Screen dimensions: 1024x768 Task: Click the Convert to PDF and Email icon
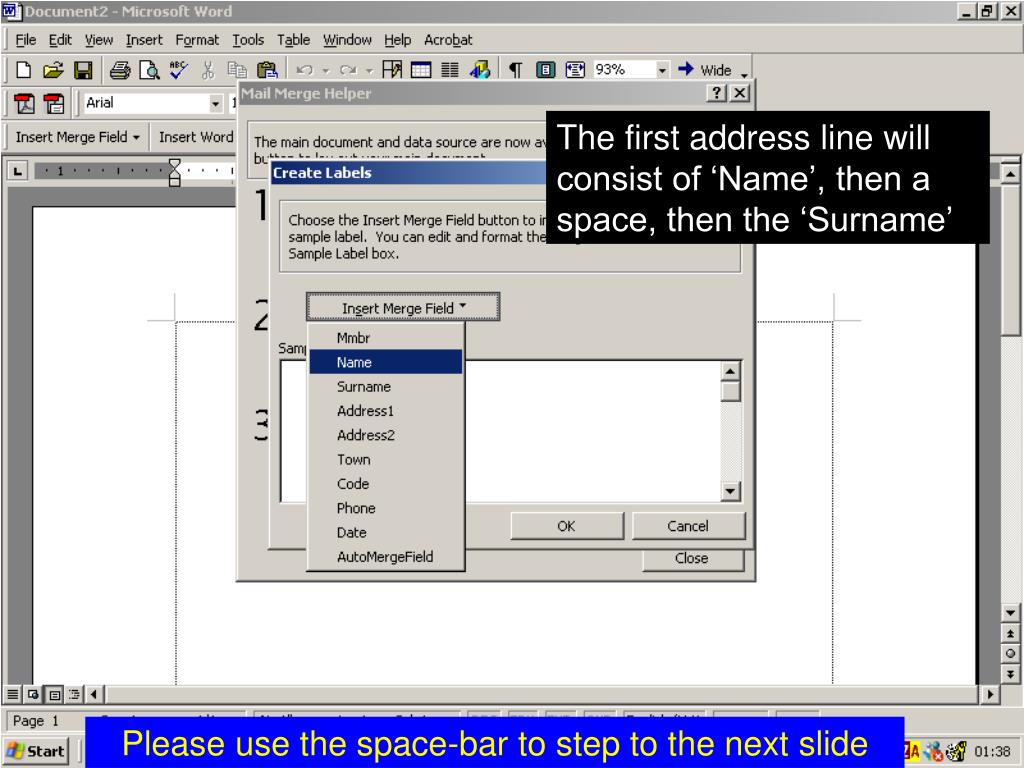coord(54,103)
